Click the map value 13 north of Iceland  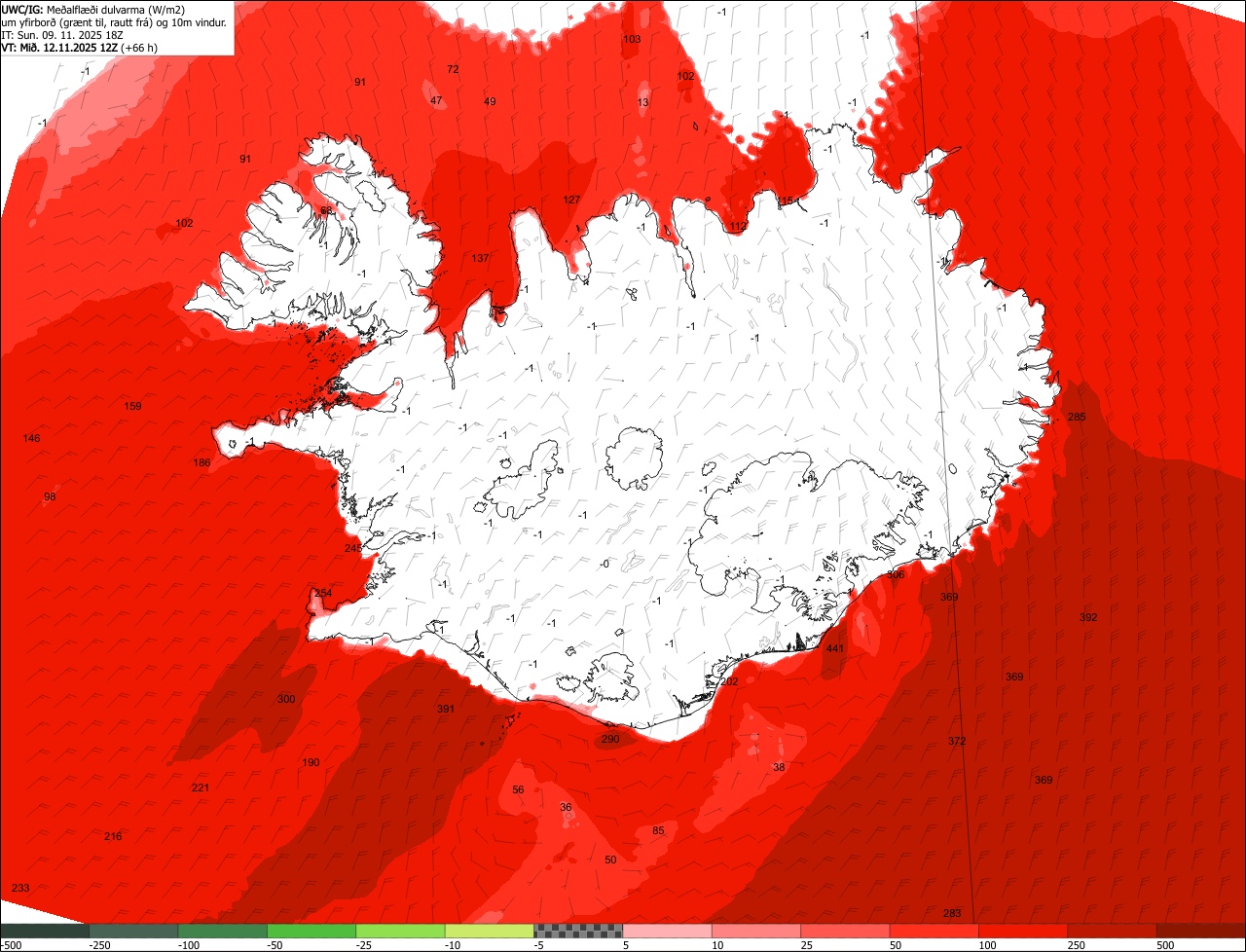point(642,102)
